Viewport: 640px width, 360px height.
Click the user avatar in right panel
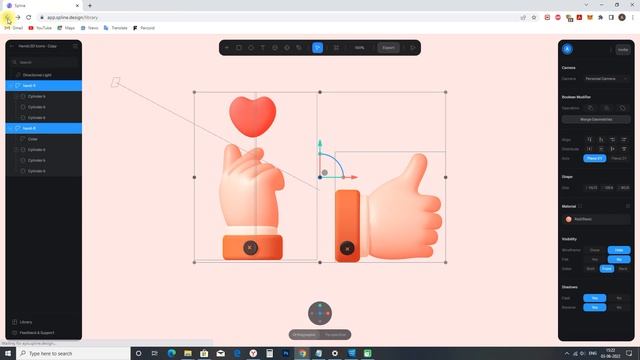(567, 49)
